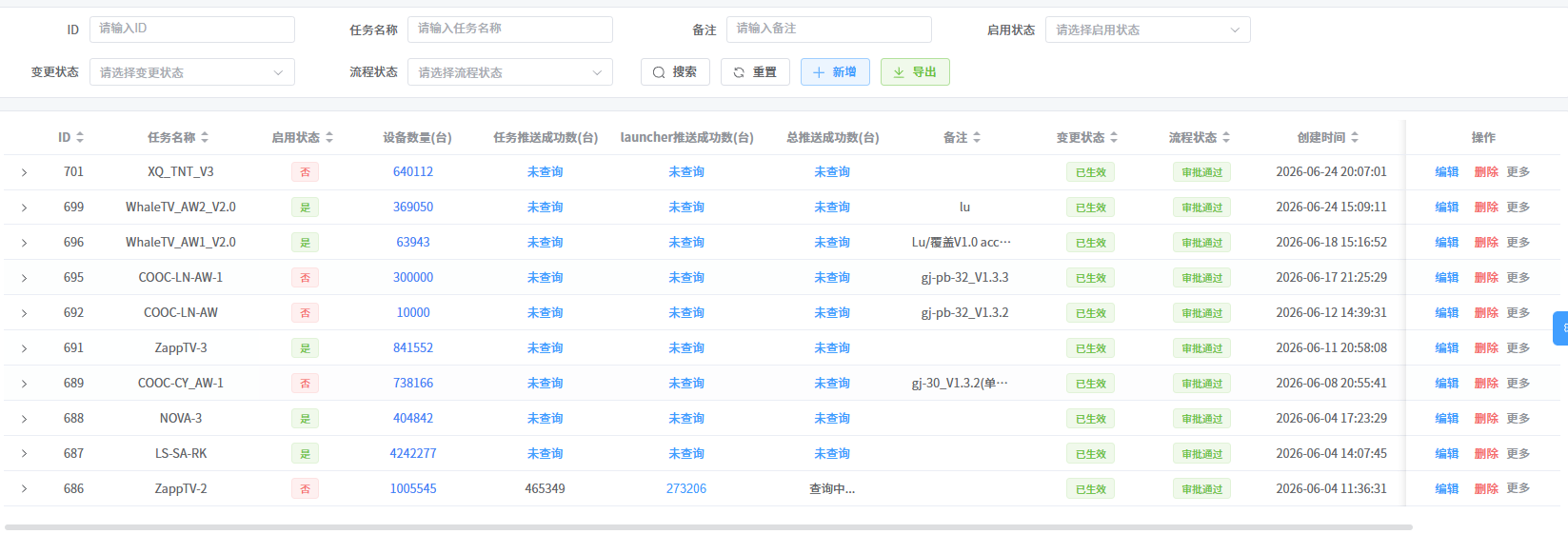Click 未查询 under launcher推送成功数 for row 692

686,313
